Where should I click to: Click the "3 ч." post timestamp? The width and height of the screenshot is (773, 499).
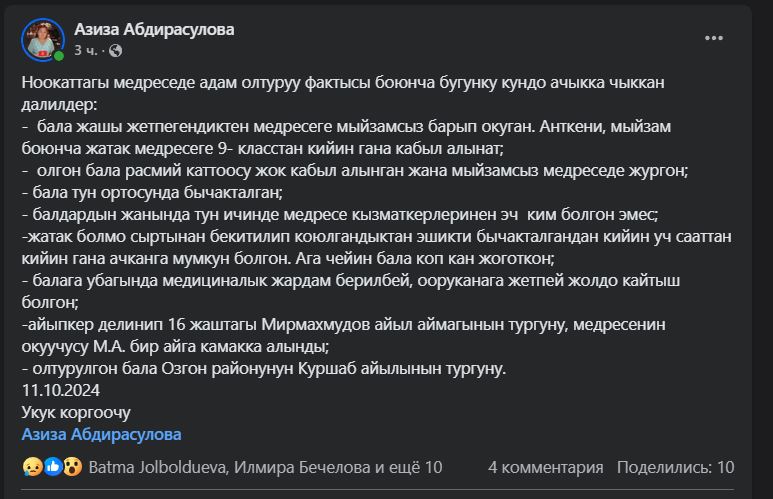tap(85, 49)
